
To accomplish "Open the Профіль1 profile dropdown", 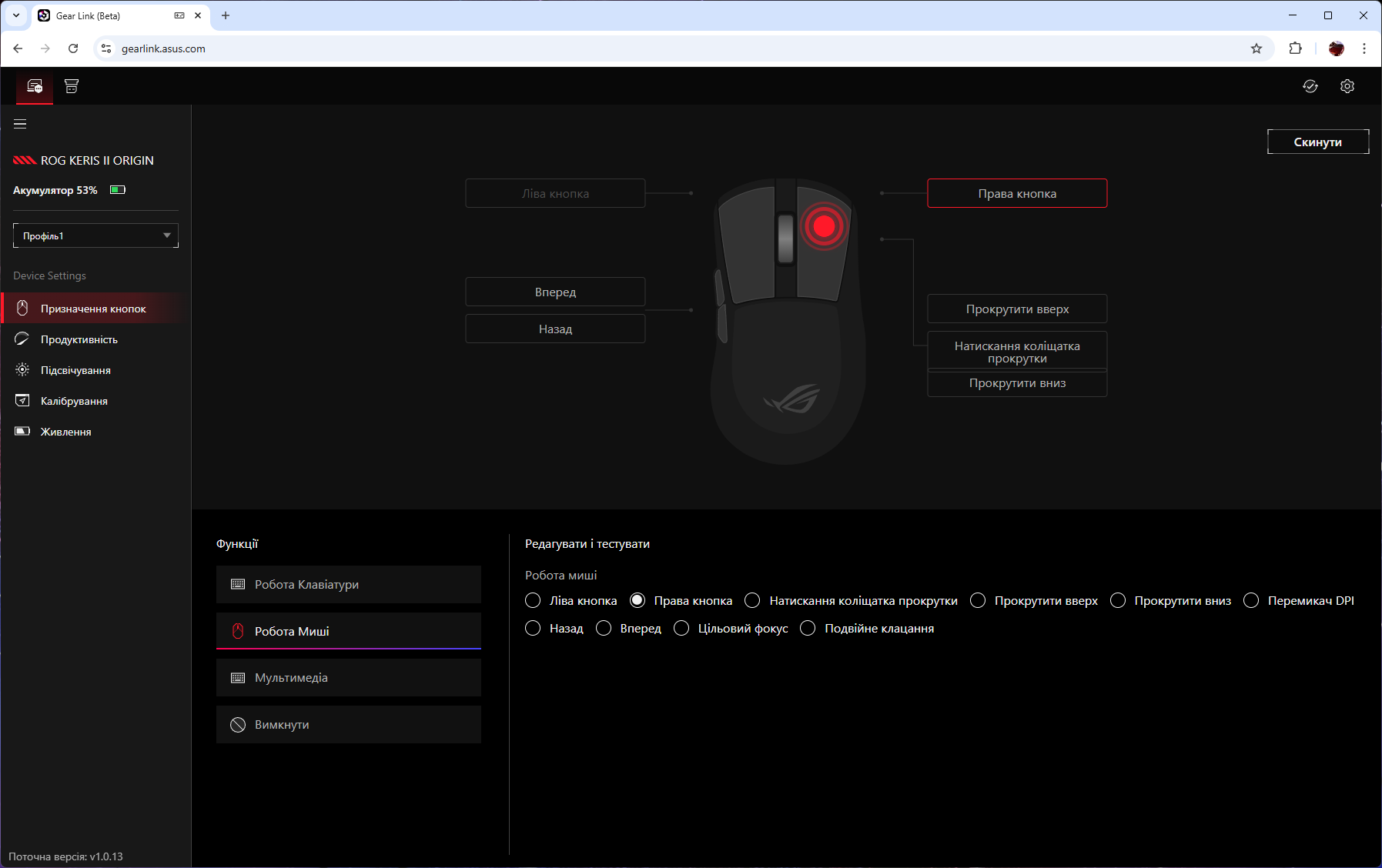I will (x=95, y=235).
